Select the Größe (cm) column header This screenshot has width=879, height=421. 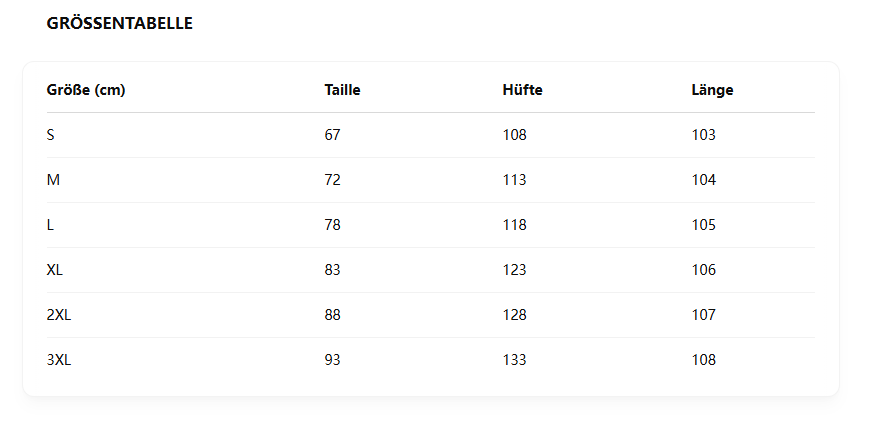[86, 90]
